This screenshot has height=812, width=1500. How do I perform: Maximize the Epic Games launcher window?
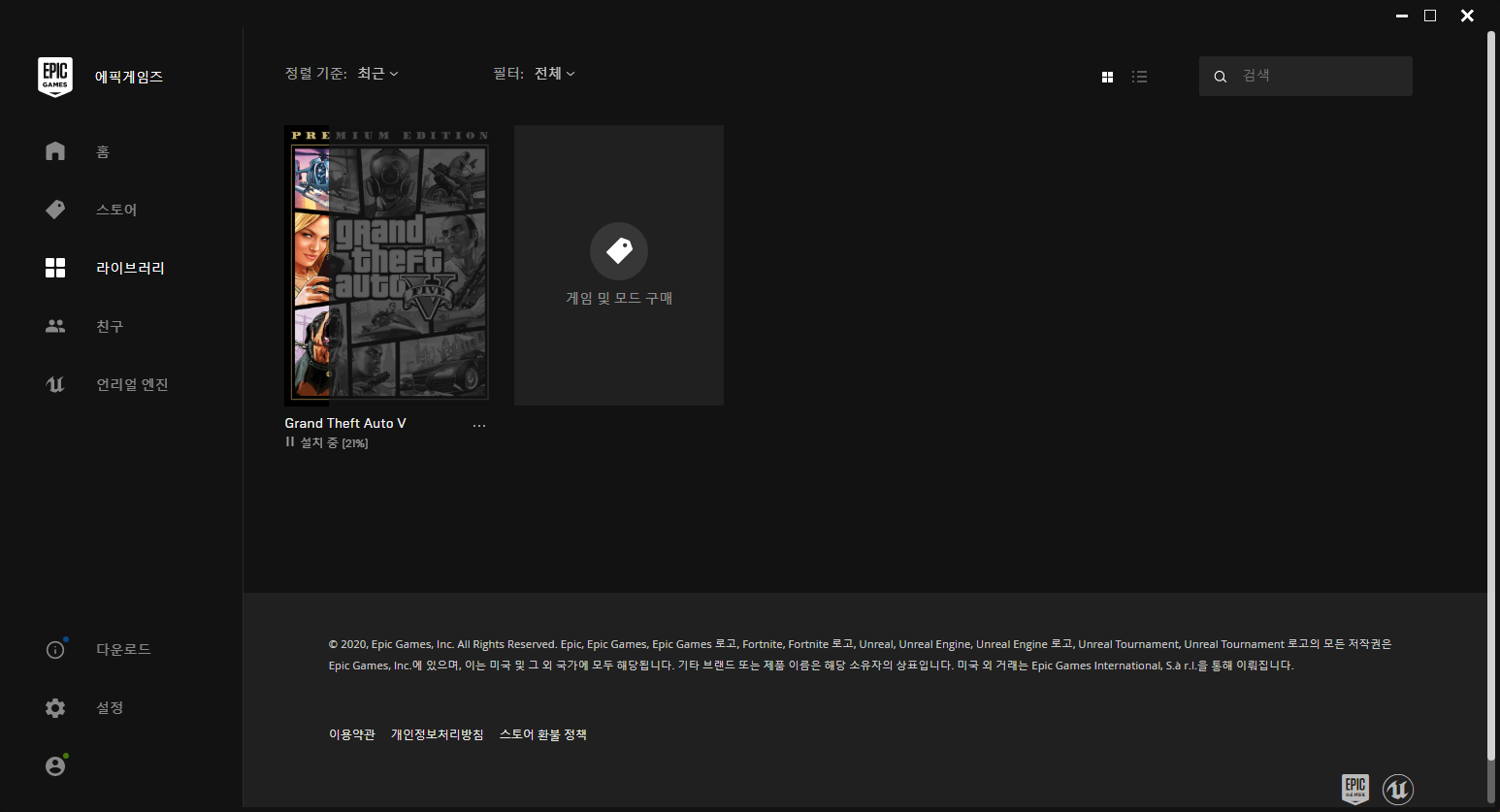point(1430,16)
